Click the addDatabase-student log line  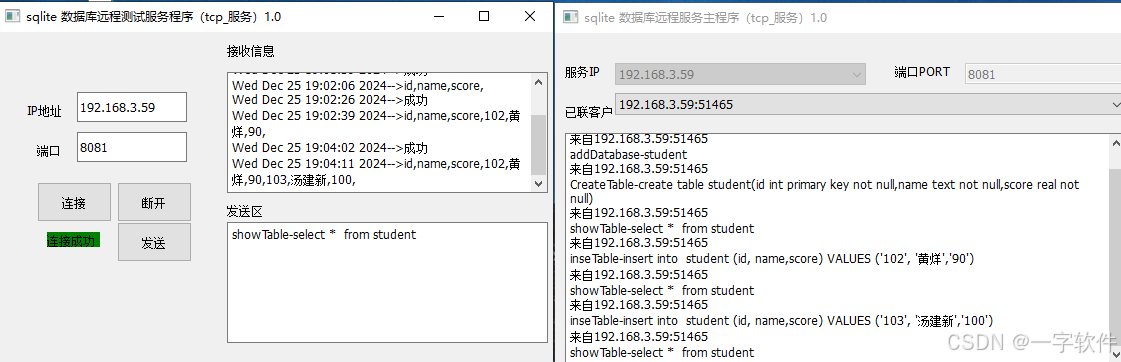pos(628,154)
